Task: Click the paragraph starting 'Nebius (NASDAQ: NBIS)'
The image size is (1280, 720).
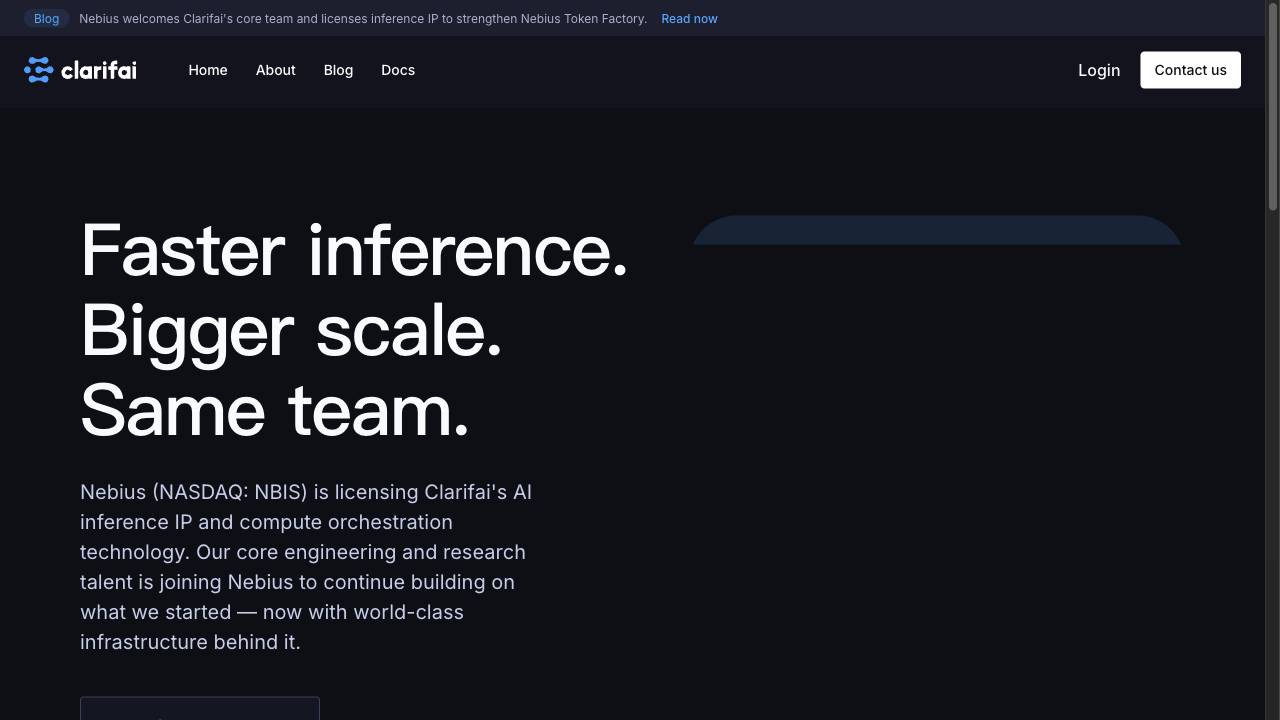Action: pos(306,567)
